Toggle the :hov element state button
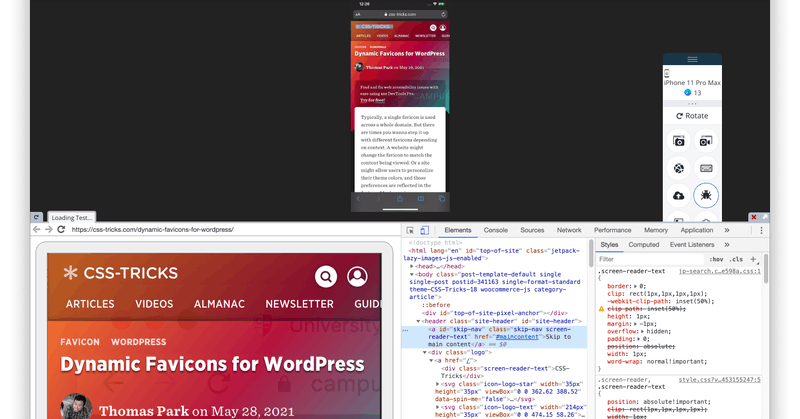This screenshot has height=419, width=800. pyautogui.click(x=716, y=259)
